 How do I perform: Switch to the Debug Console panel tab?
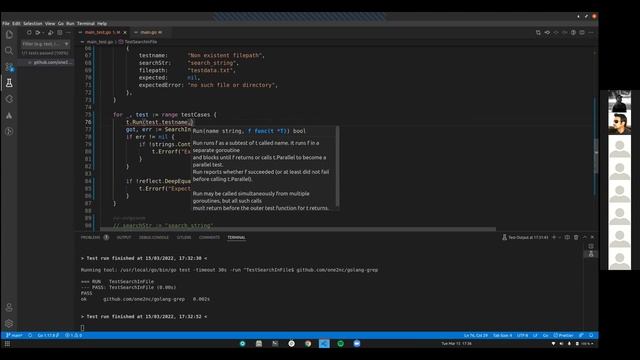[154, 237]
